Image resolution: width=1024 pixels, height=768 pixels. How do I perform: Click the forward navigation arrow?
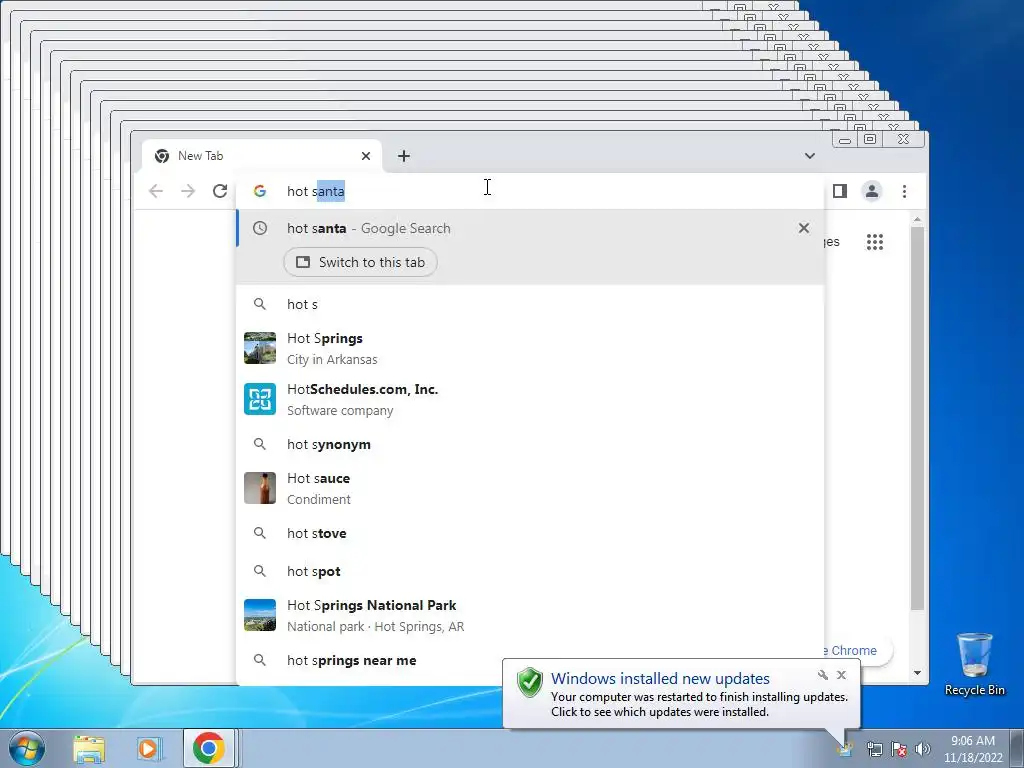pos(188,191)
